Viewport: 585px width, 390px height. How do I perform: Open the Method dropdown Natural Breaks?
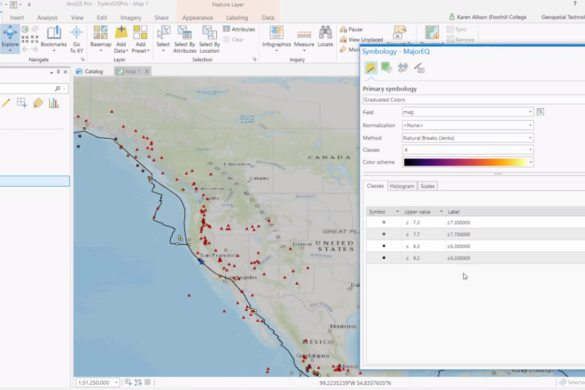click(467, 138)
